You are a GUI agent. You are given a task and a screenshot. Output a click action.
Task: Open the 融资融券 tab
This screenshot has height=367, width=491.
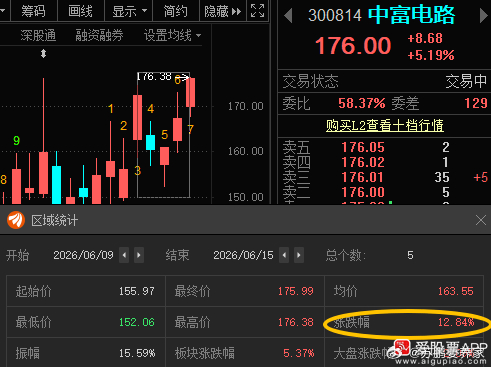point(99,35)
